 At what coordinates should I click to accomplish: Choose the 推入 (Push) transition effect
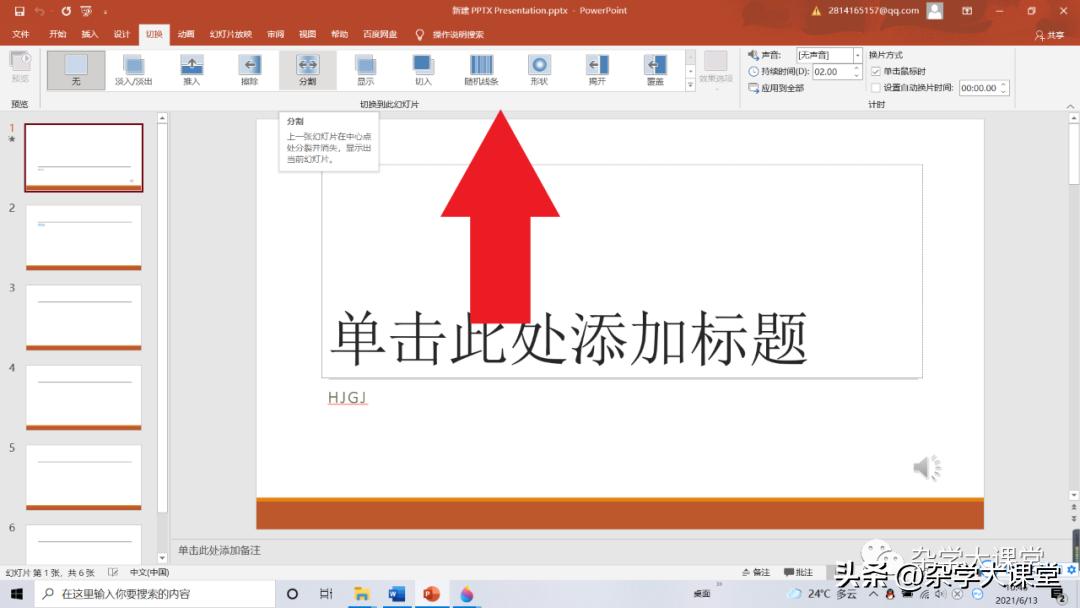click(x=191, y=70)
